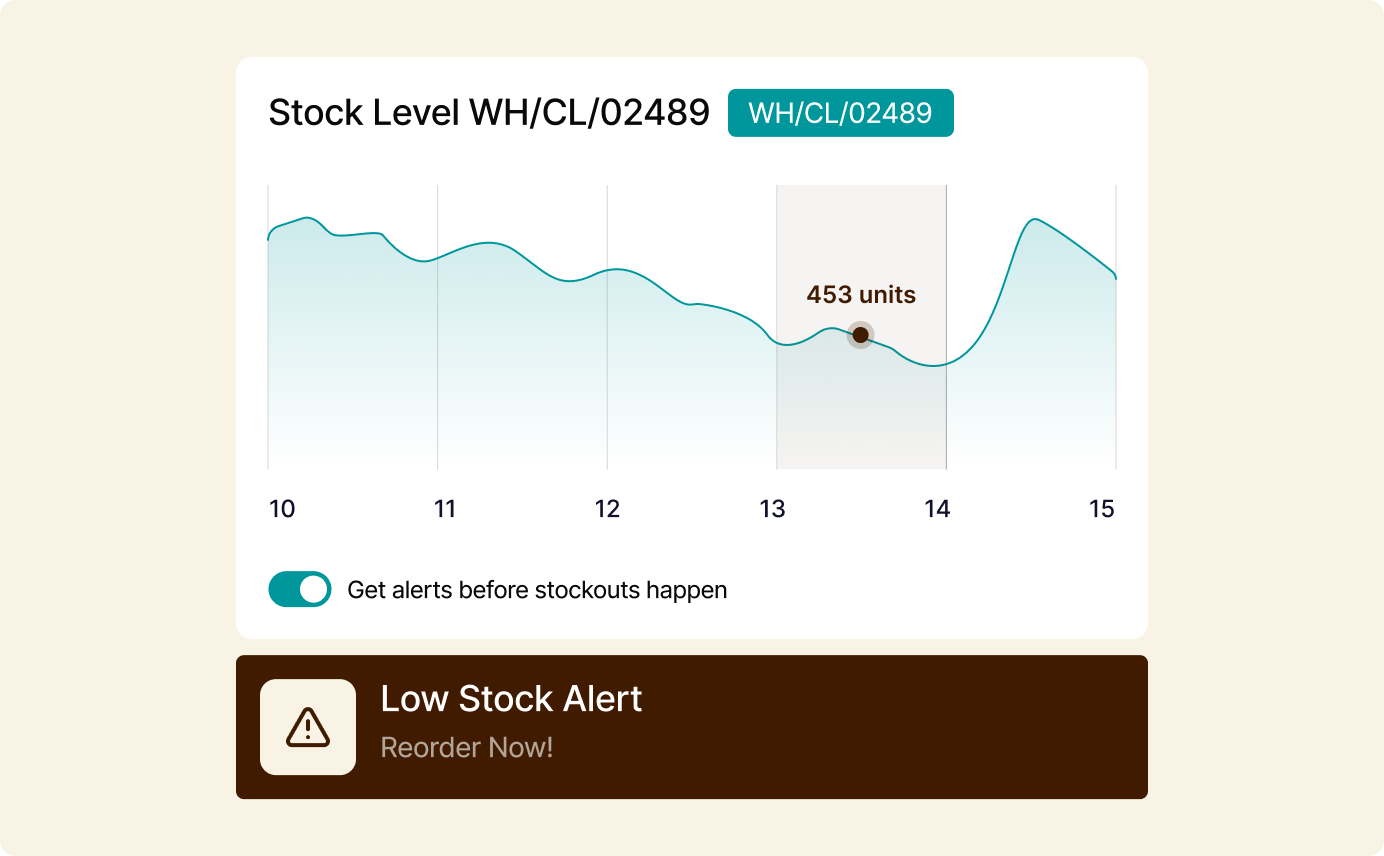Click the Stock Level WH/CL/02489 heading

click(490, 111)
